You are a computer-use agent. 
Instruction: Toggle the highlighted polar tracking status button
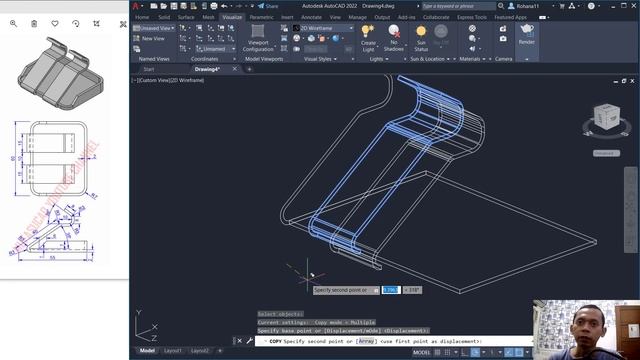pyautogui.click(x=475, y=352)
